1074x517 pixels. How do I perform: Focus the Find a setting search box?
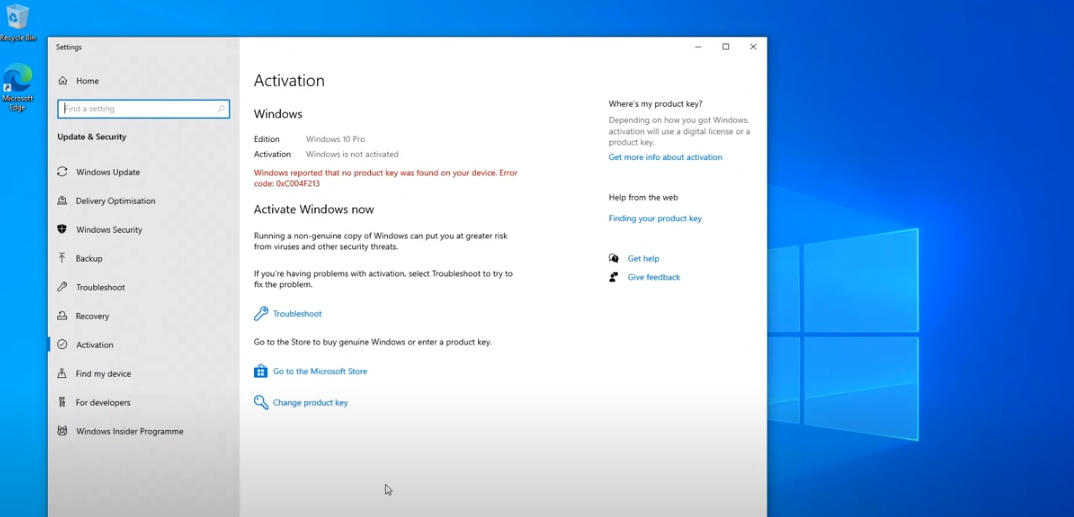click(x=144, y=109)
